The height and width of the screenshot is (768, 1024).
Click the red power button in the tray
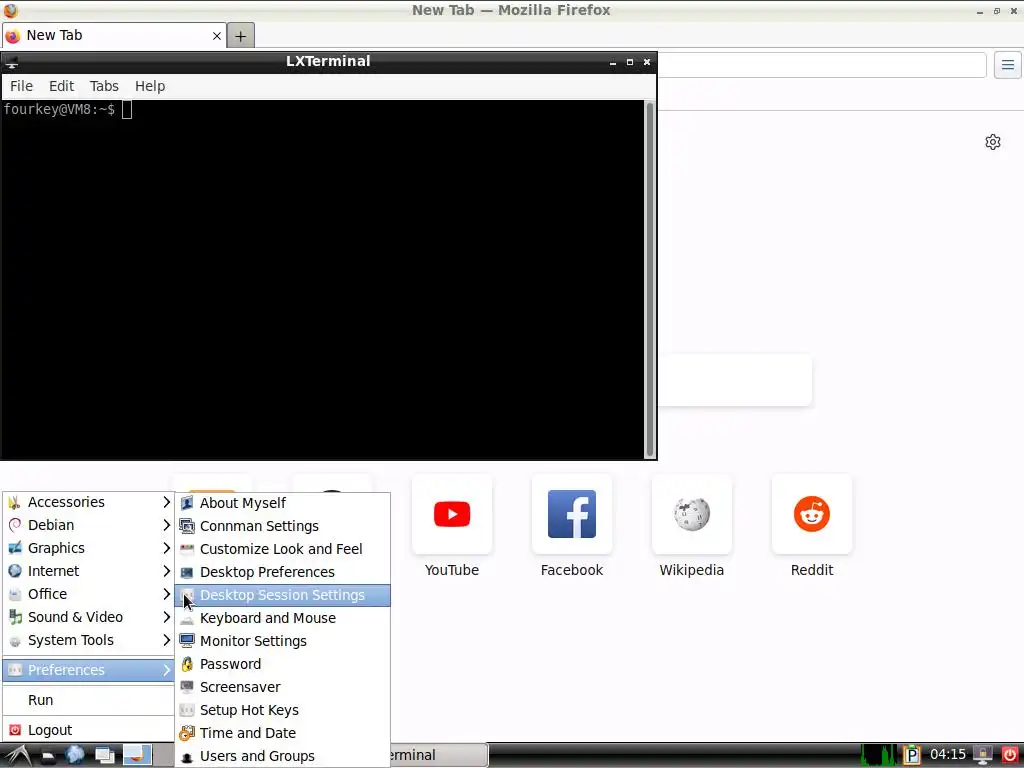(1009, 756)
